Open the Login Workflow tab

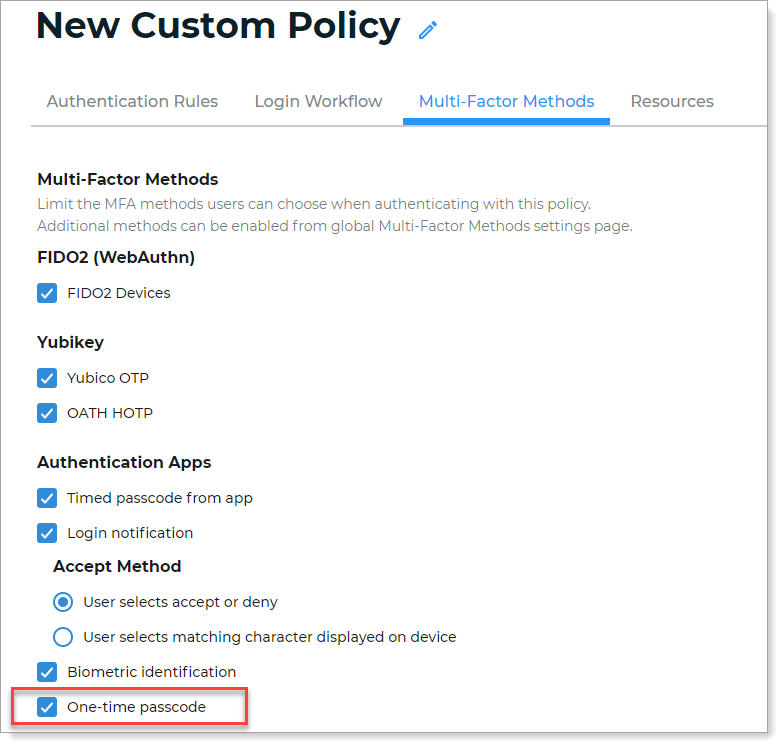click(x=318, y=101)
